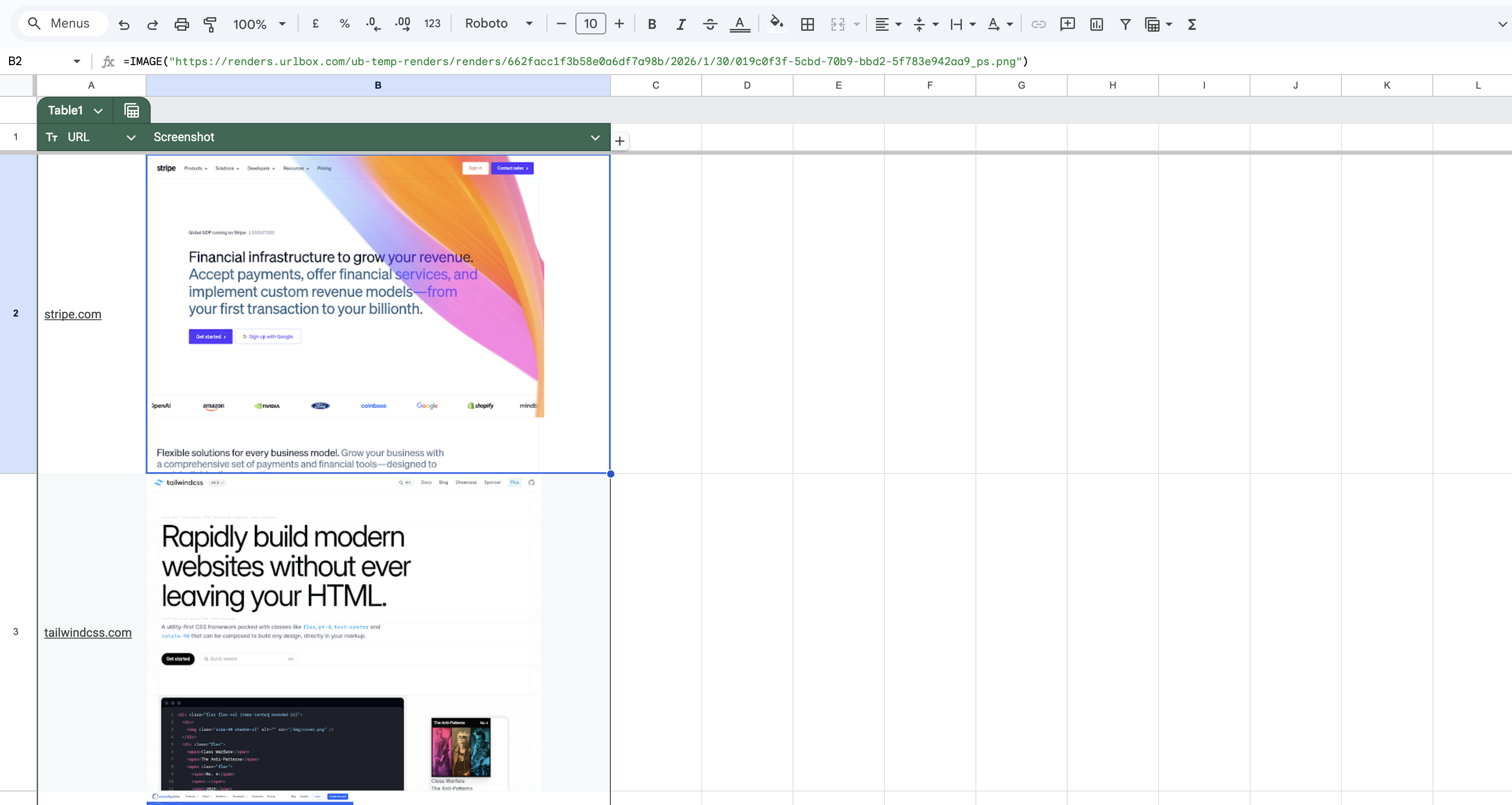Insert a chart
The width and height of the screenshot is (1512, 805).
click(x=1096, y=24)
